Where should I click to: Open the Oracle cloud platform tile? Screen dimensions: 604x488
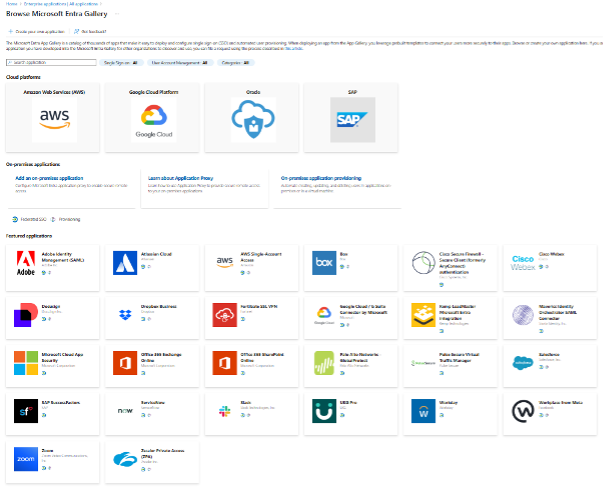click(252, 117)
